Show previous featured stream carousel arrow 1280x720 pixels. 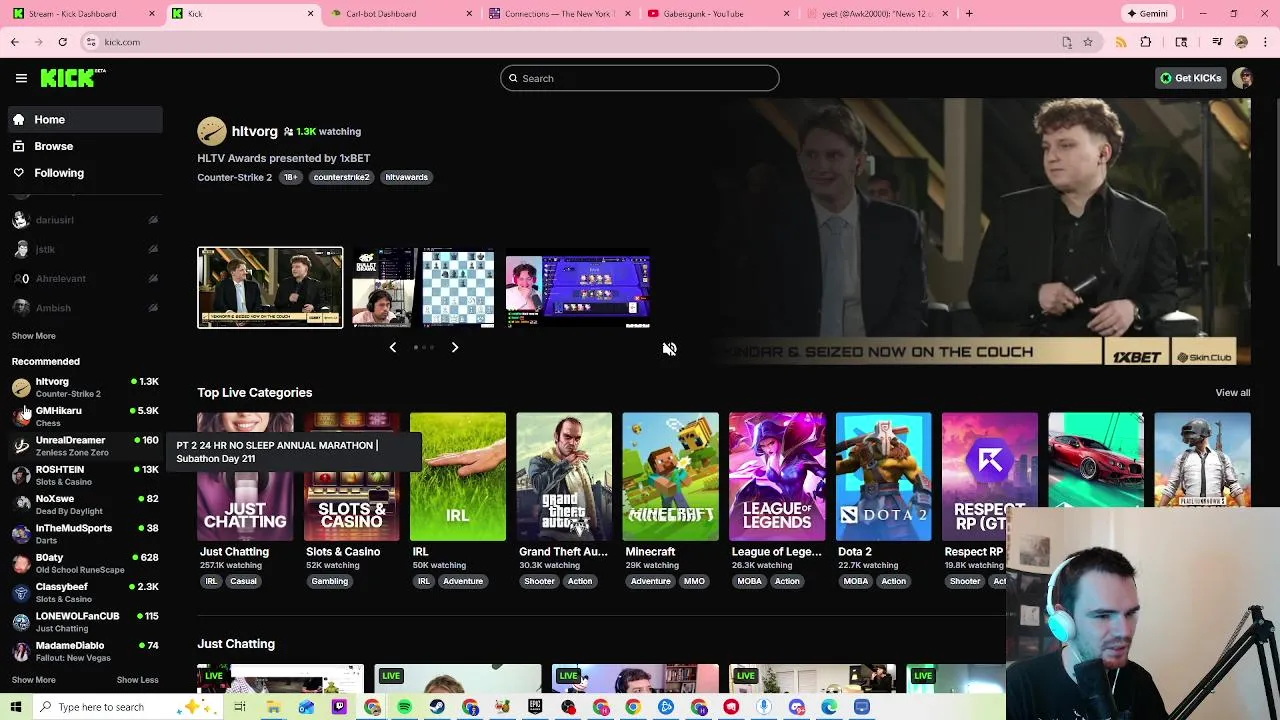coord(392,347)
